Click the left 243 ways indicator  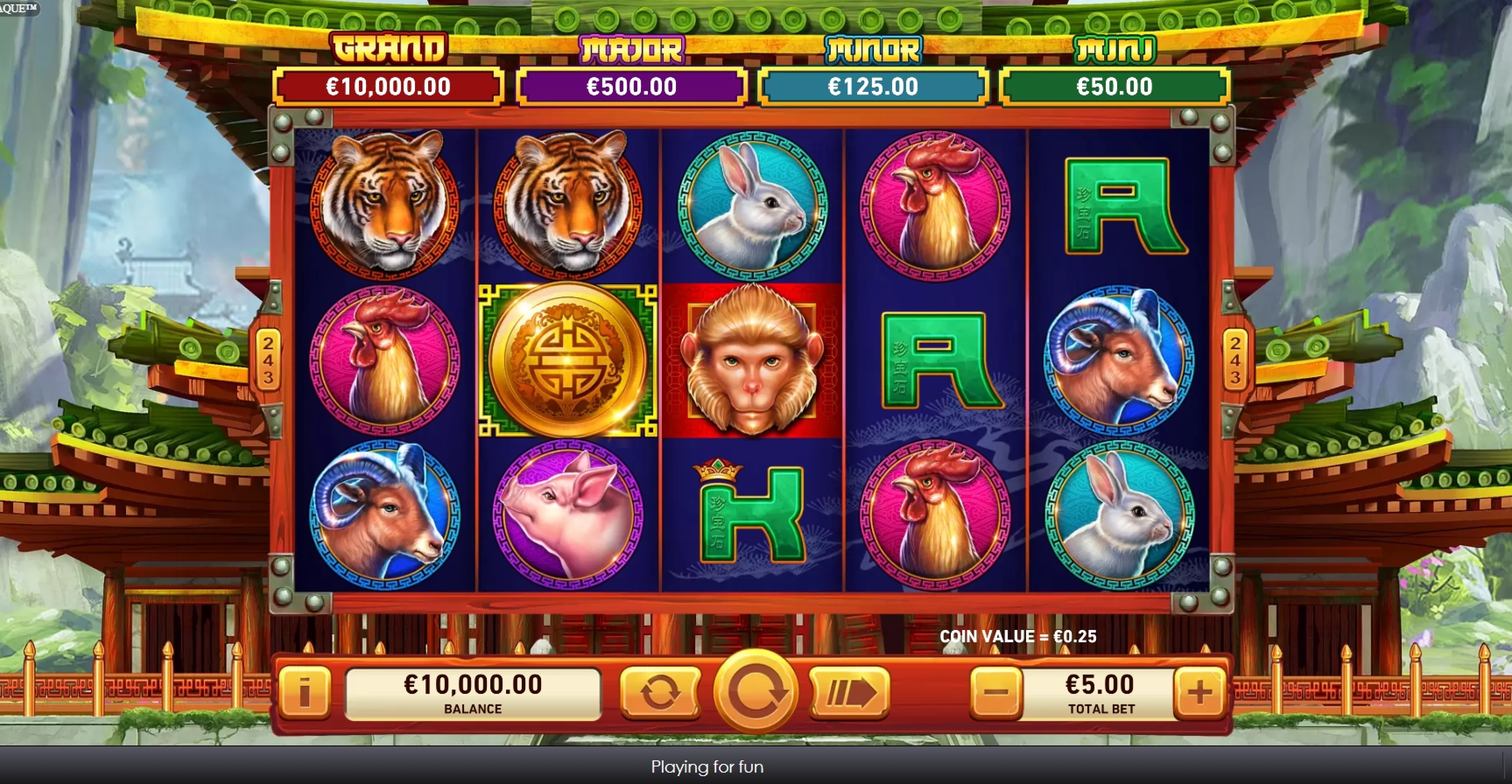268,360
